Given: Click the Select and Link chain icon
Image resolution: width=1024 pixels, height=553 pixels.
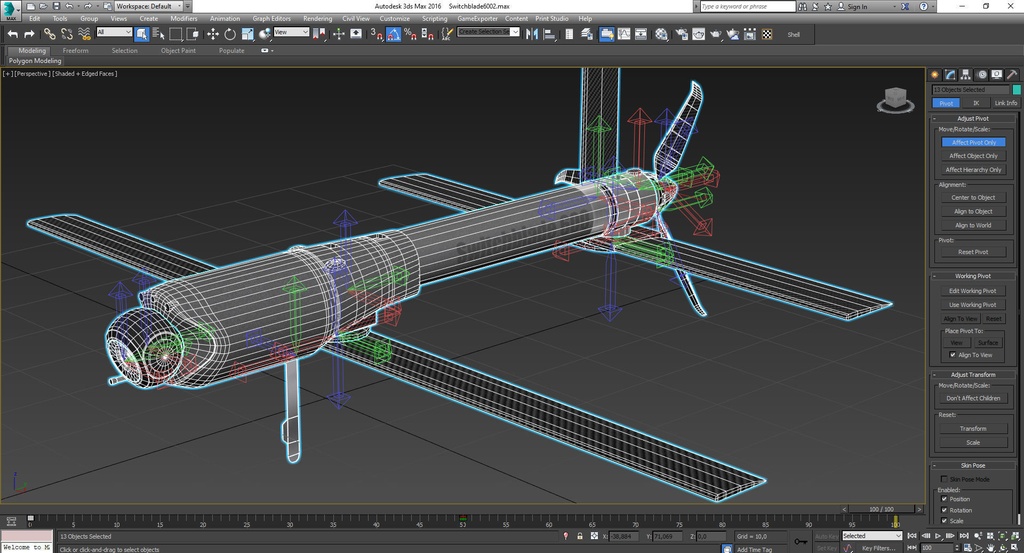Looking at the screenshot, I should [49, 34].
